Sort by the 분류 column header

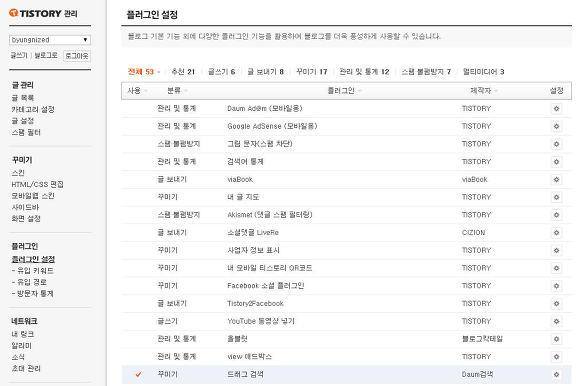[177, 91]
